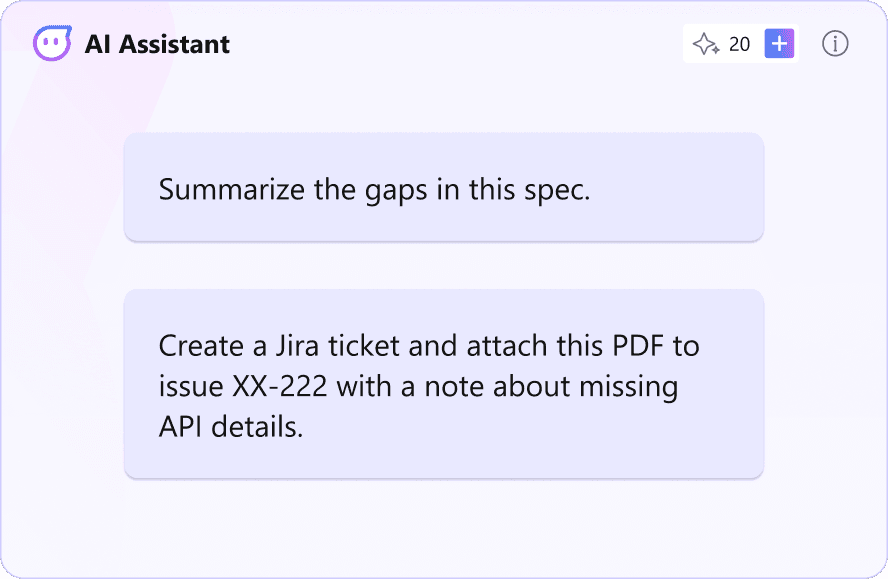The height and width of the screenshot is (579, 888).
Task: Click "with a note about" in second card
Action: point(450,386)
